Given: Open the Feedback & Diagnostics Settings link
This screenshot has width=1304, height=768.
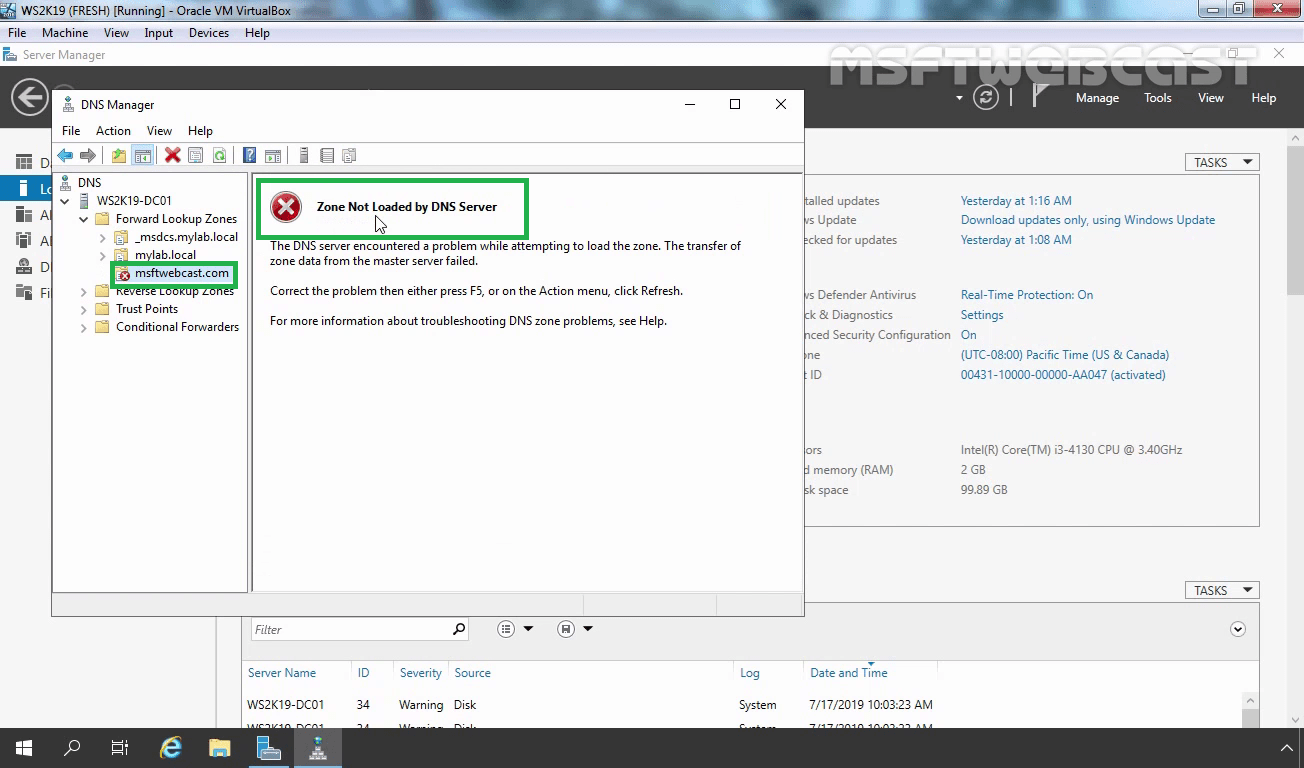Looking at the screenshot, I should [x=982, y=315].
